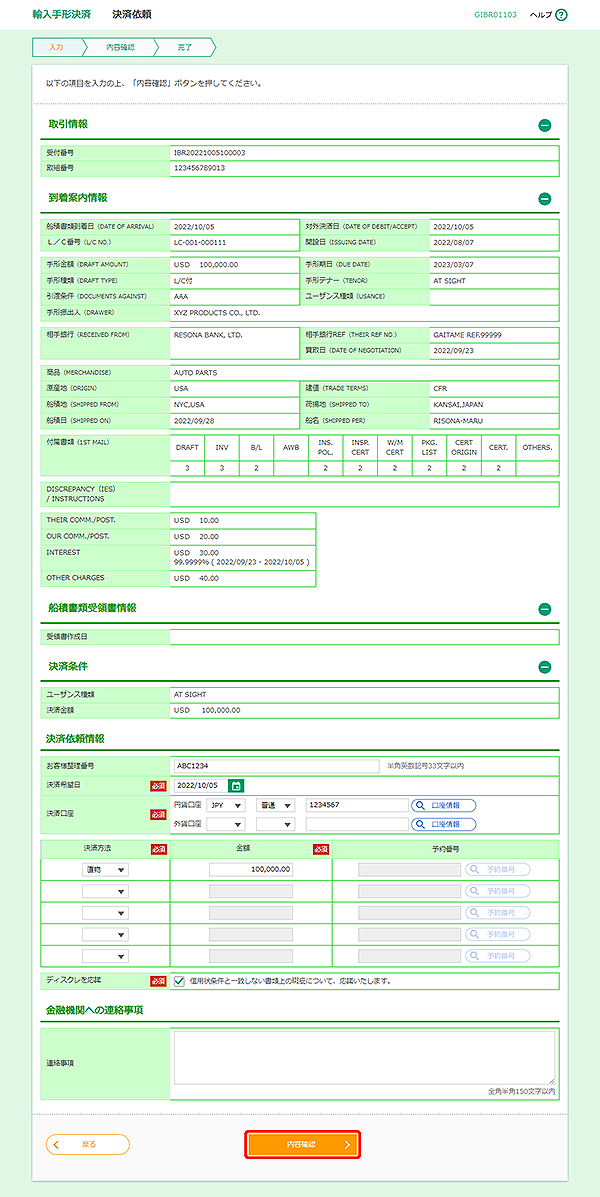Toggle the ディスクレを応諾 checkbox
The width and height of the screenshot is (600, 1197).
click(179, 981)
